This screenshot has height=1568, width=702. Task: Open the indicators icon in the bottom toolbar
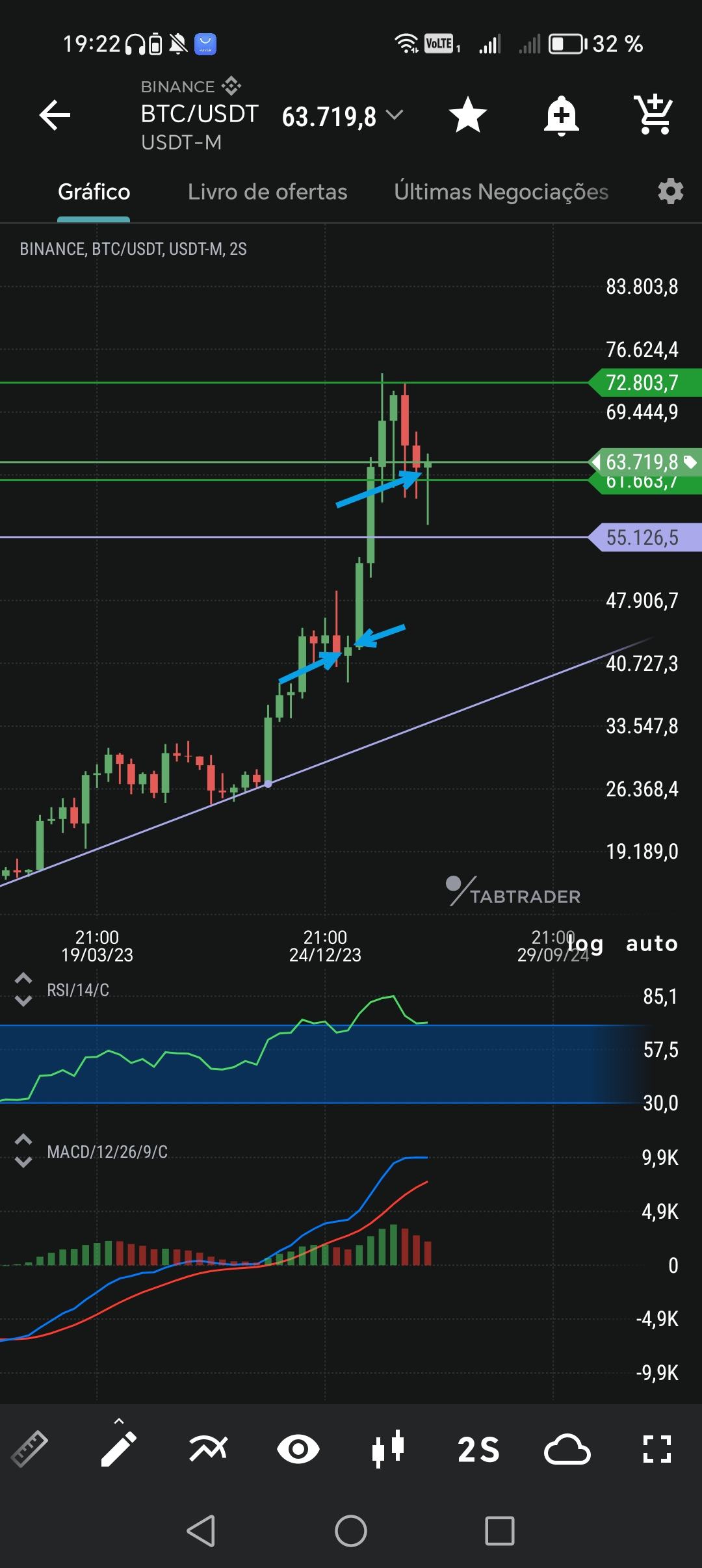(209, 1449)
